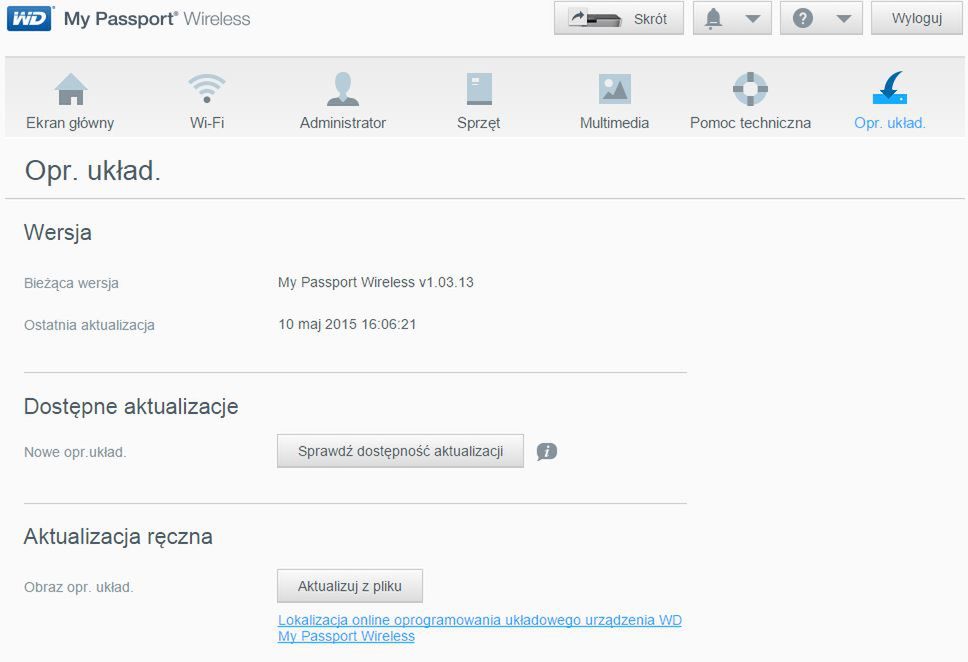Go to the Ekran główny tab
The image size is (968, 662).
click(x=70, y=123)
